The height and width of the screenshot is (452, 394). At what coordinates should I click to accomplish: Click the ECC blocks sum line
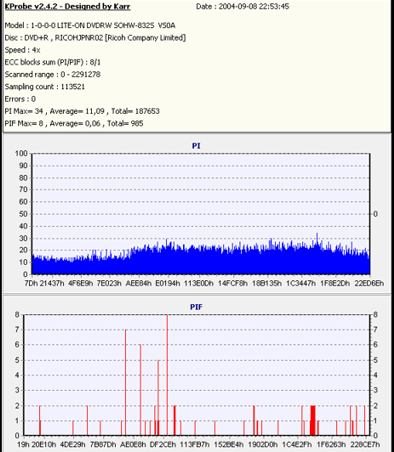53,62
